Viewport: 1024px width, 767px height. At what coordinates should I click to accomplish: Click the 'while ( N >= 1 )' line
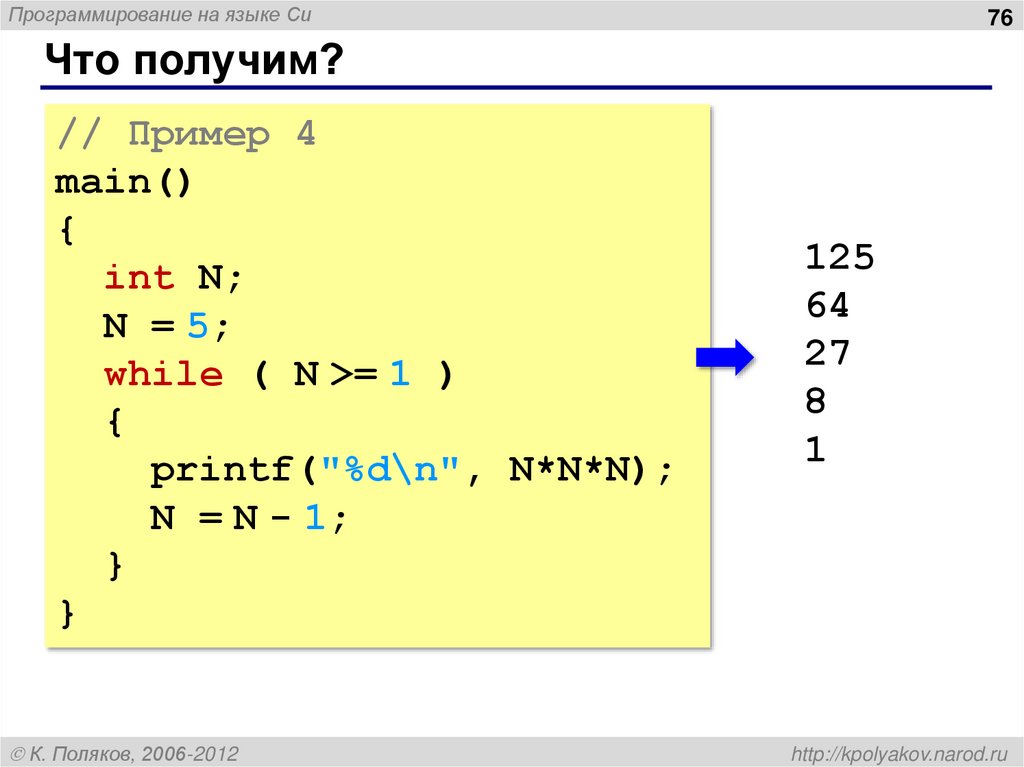(278, 374)
